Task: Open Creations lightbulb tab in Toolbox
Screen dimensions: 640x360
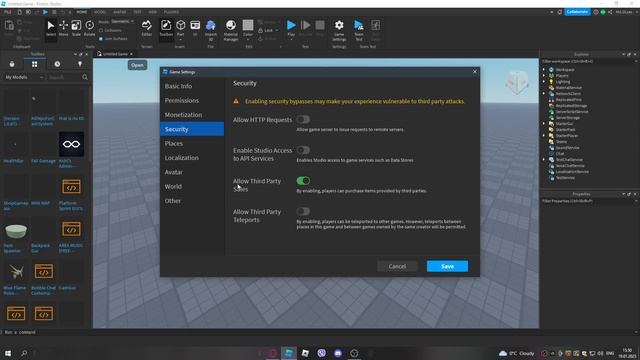Action: 80,64
